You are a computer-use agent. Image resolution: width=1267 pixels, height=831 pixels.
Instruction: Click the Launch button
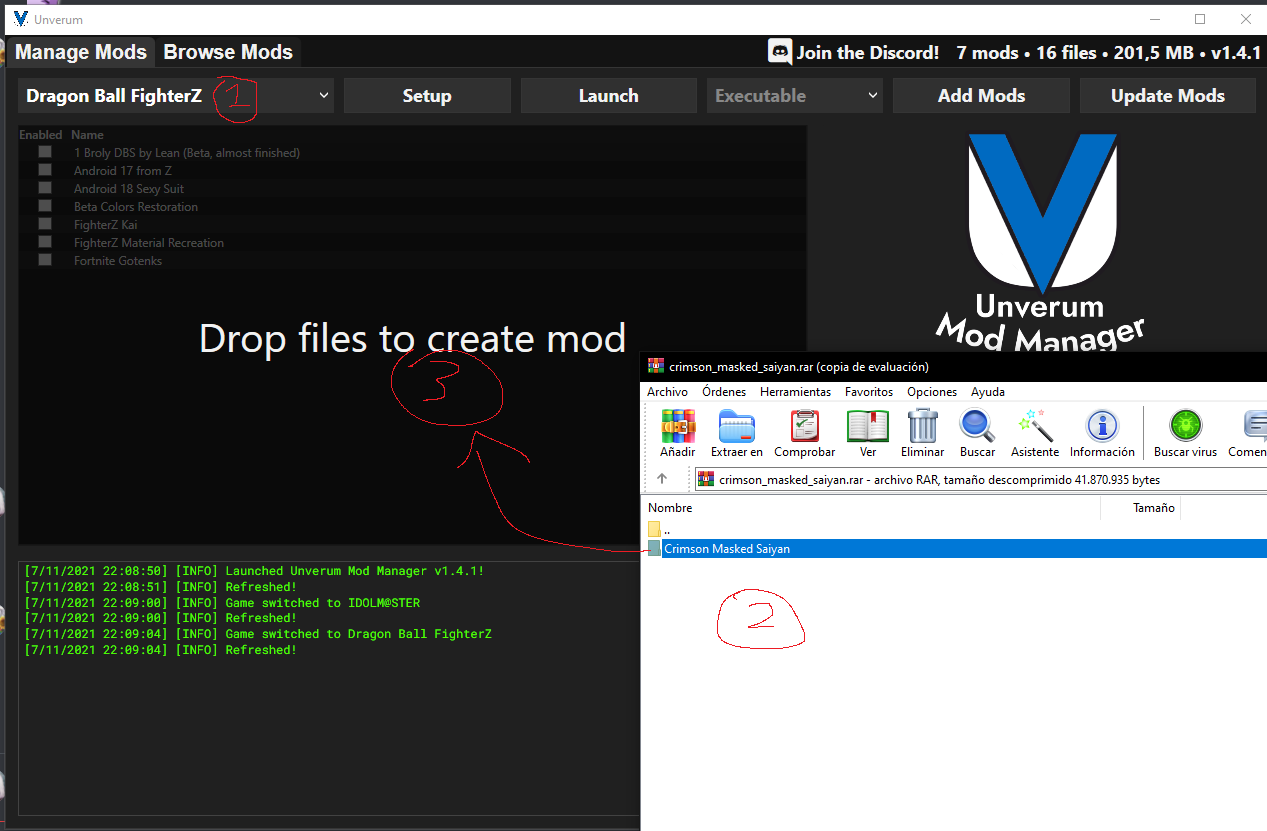coord(608,96)
